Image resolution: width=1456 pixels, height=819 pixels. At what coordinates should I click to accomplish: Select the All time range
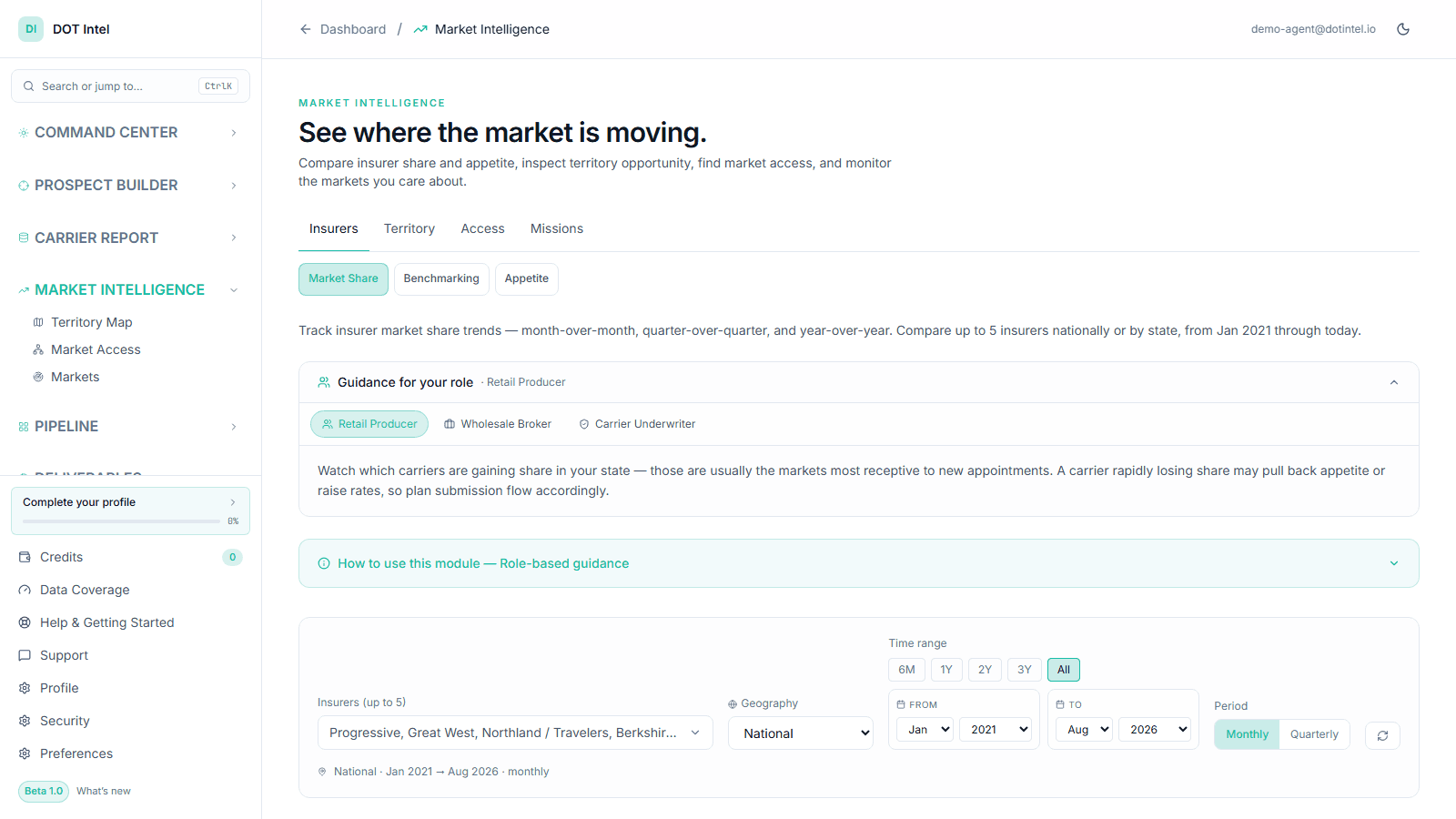point(1064,670)
